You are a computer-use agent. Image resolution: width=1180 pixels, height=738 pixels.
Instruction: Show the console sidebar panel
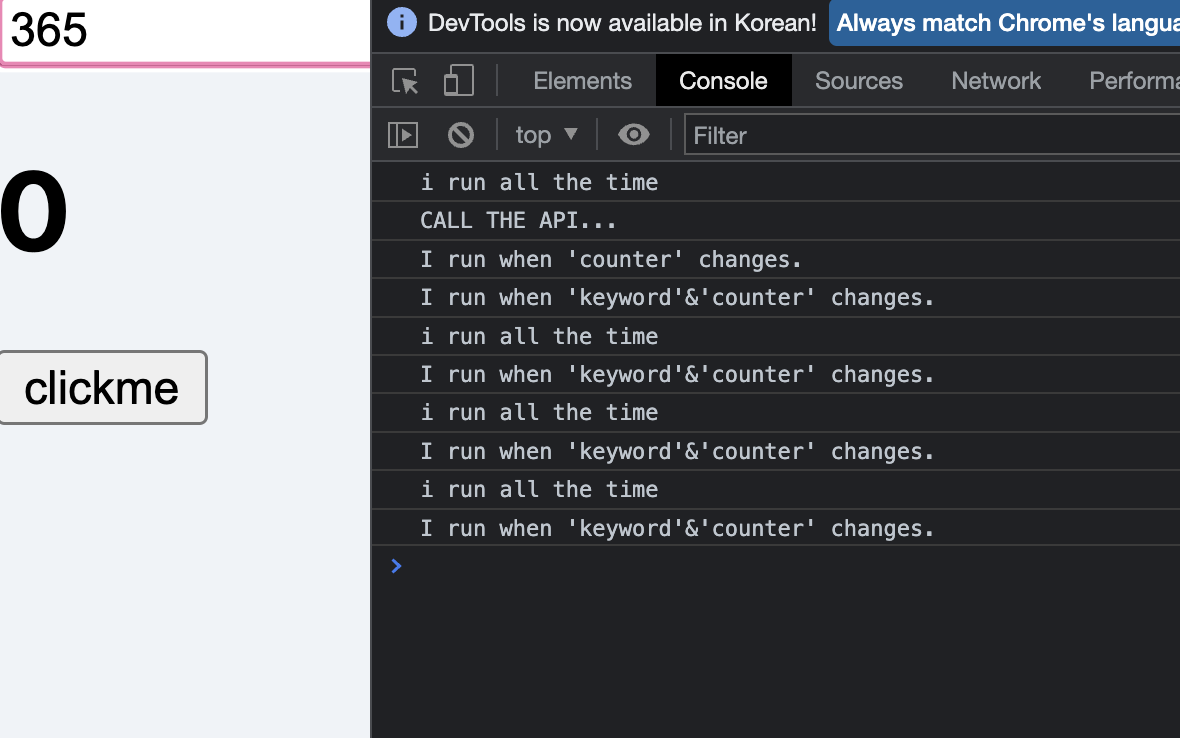403,135
